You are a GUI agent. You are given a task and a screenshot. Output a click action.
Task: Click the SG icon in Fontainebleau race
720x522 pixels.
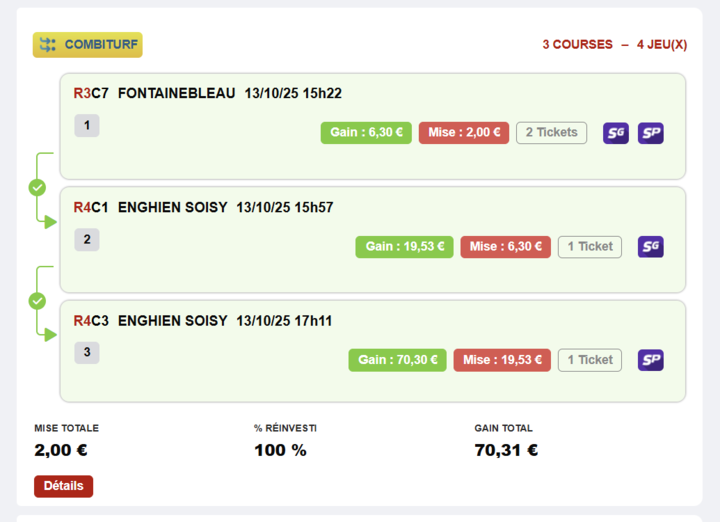[616, 133]
